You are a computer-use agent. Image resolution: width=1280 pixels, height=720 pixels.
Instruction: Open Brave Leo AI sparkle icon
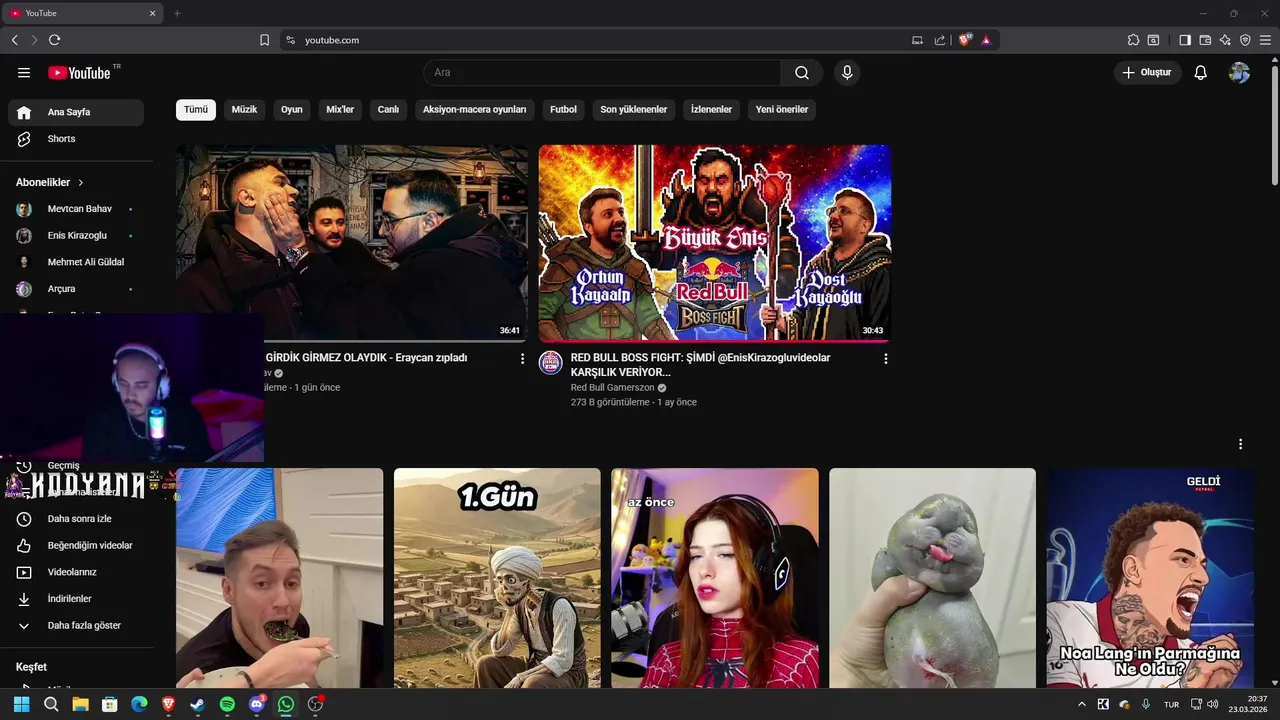[1225, 40]
